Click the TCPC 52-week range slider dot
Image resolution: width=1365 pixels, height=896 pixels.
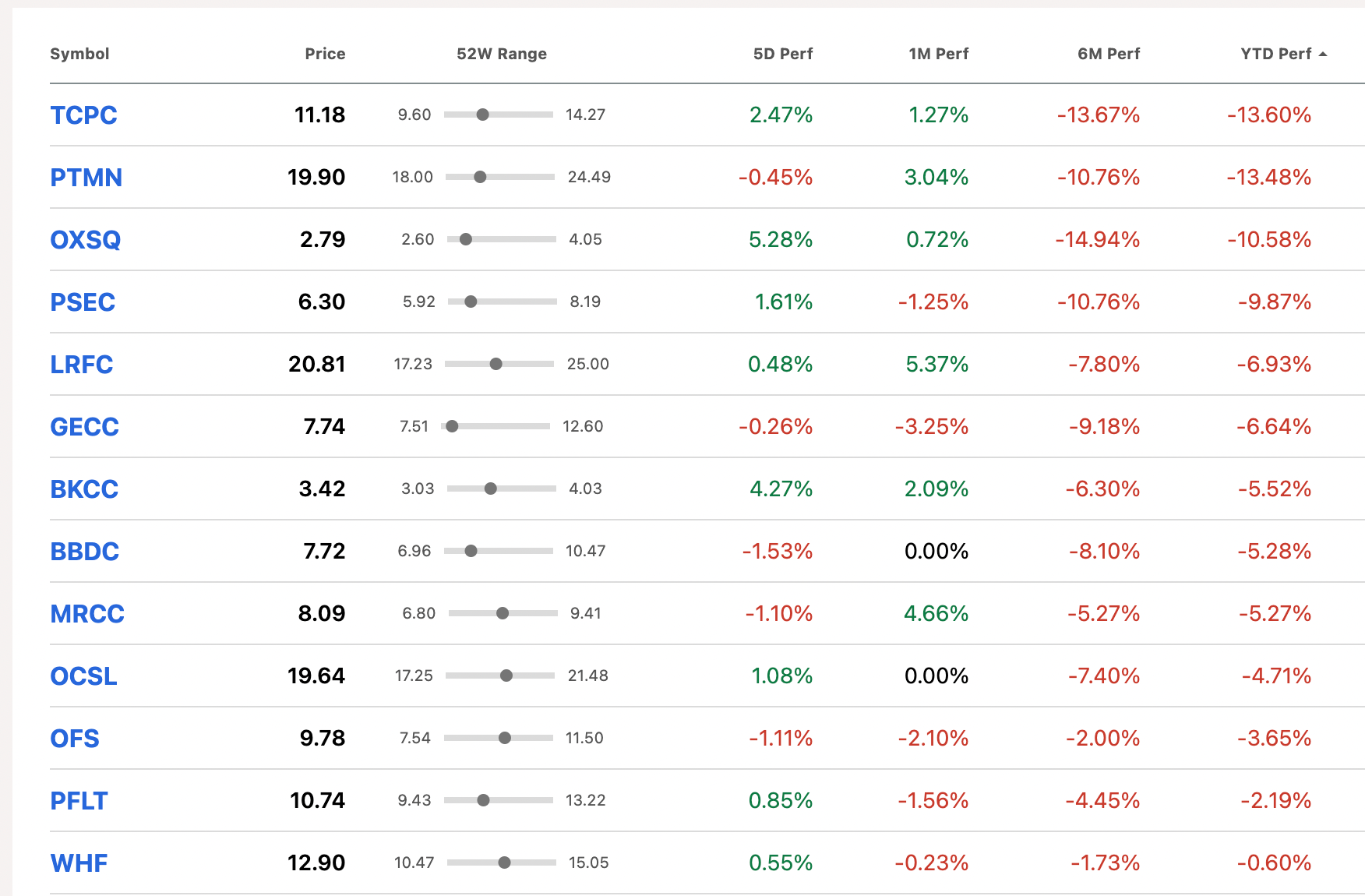[x=483, y=115]
